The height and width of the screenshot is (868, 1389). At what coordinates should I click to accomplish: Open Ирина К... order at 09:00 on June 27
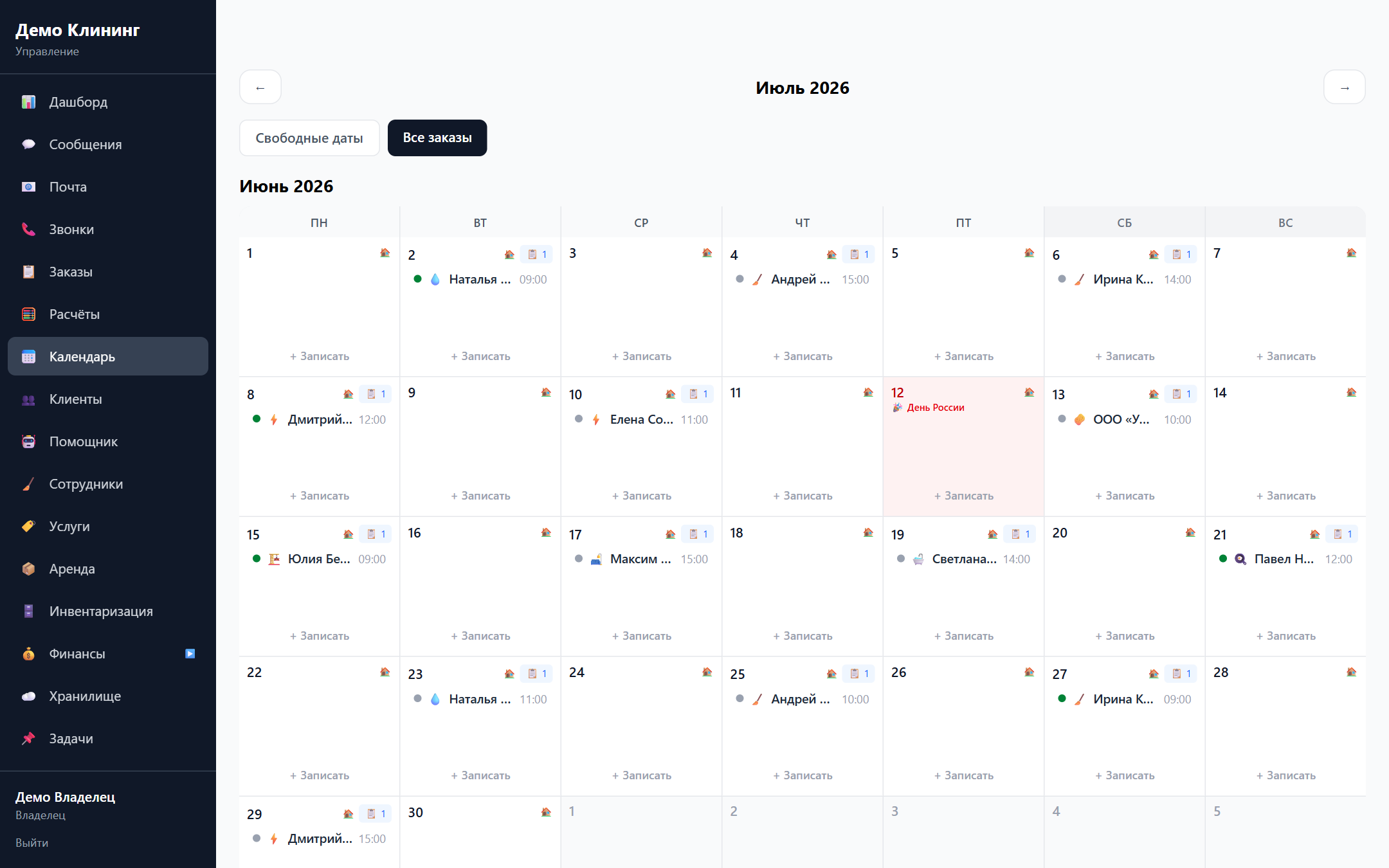tap(1125, 700)
